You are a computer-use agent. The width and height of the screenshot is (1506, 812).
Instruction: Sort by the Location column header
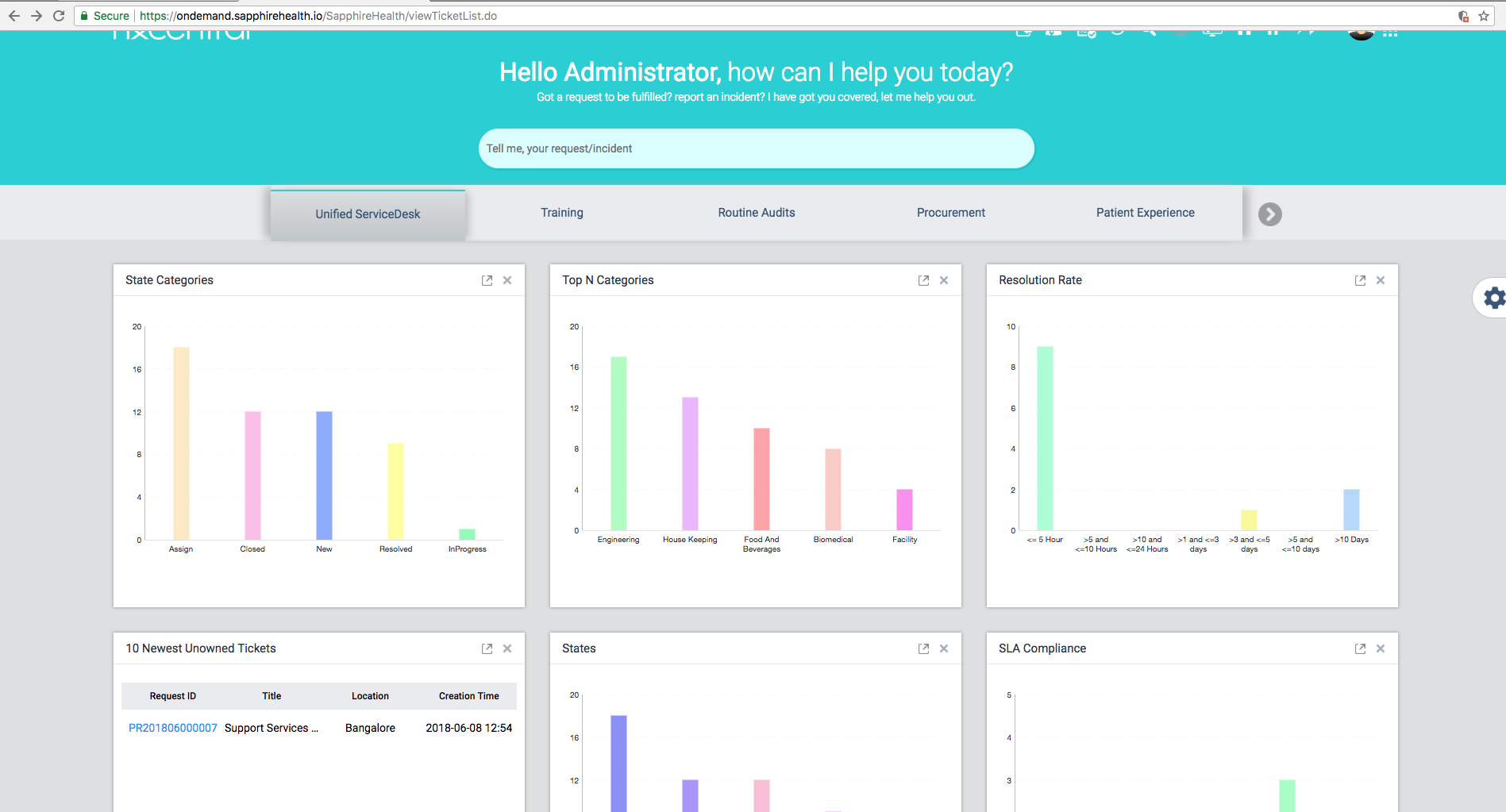click(x=370, y=696)
